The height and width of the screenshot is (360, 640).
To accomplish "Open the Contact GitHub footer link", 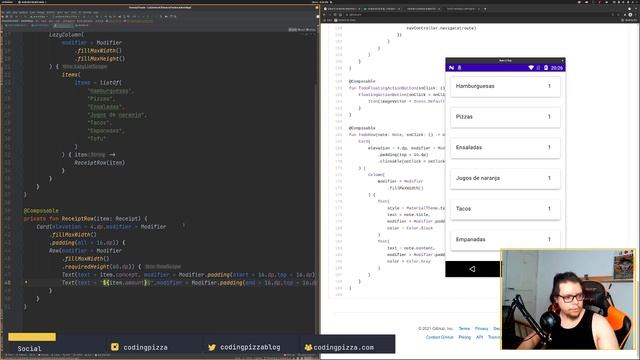I will pyautogui.click(x=440, y=337).
